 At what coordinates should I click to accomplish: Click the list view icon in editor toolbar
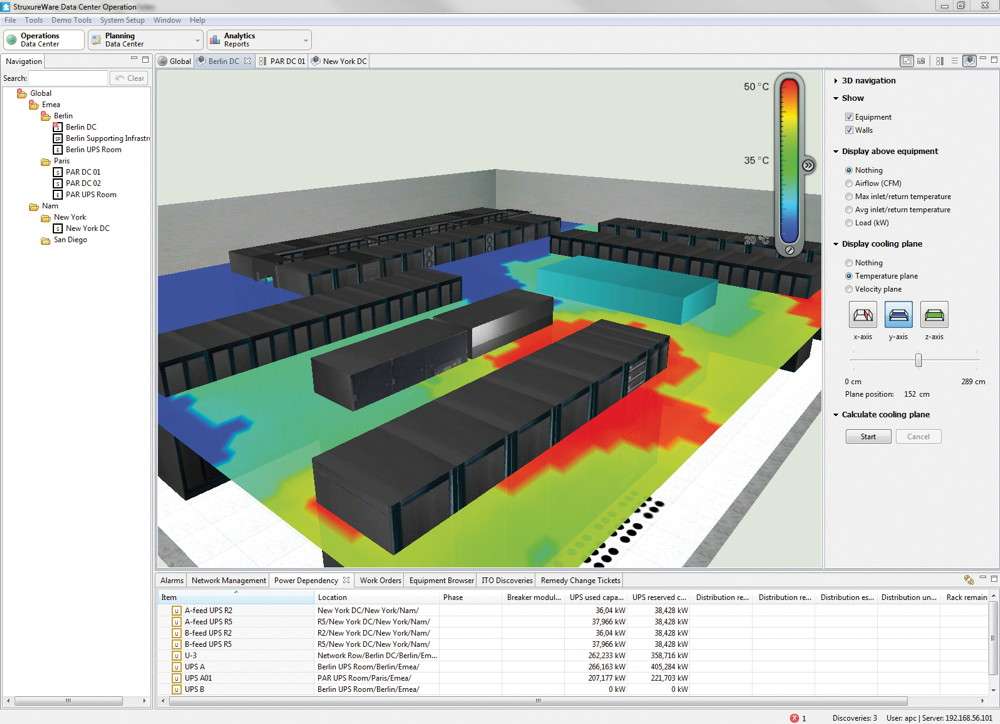point(955,61)
